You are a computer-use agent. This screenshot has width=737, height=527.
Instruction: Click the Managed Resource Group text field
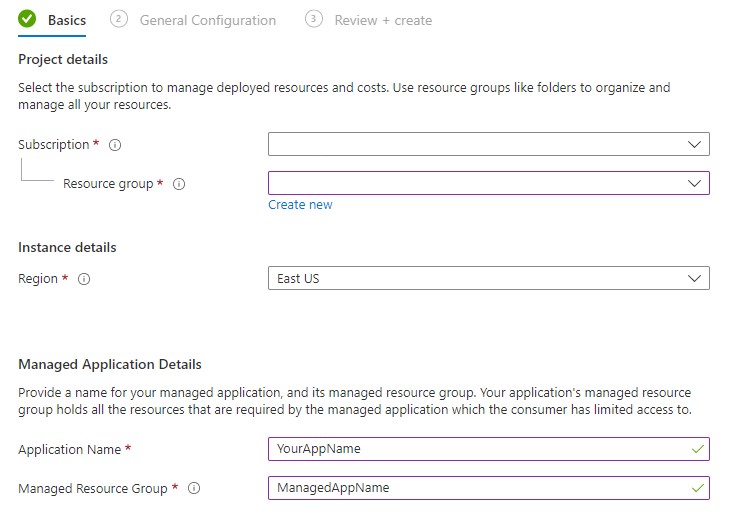(x=488, y=488)
